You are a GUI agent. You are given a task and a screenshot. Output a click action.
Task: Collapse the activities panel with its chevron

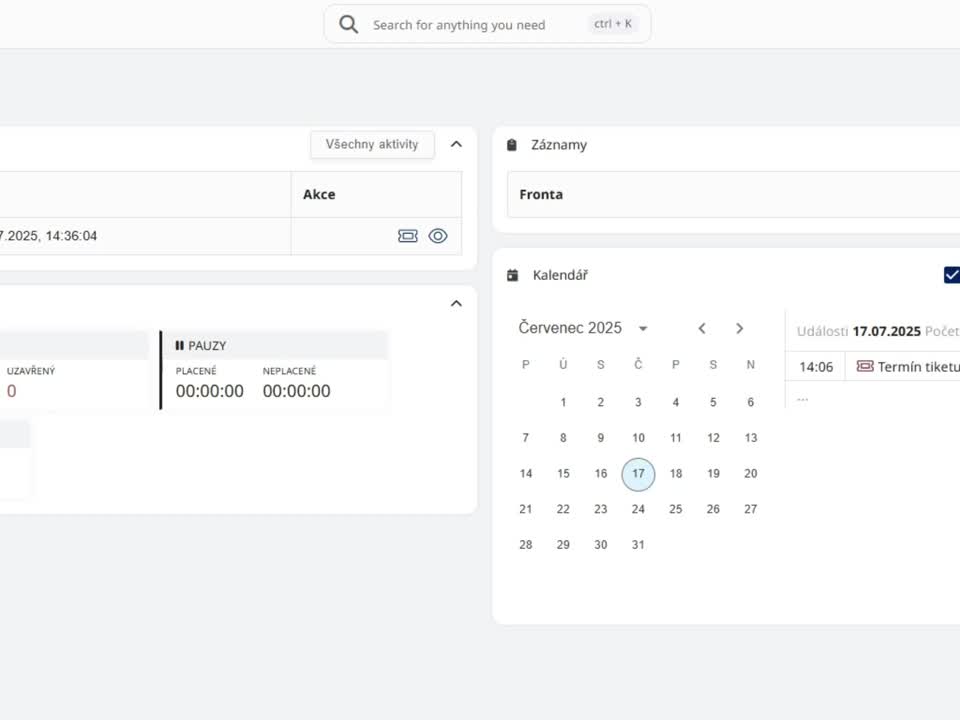coord(456,144)
